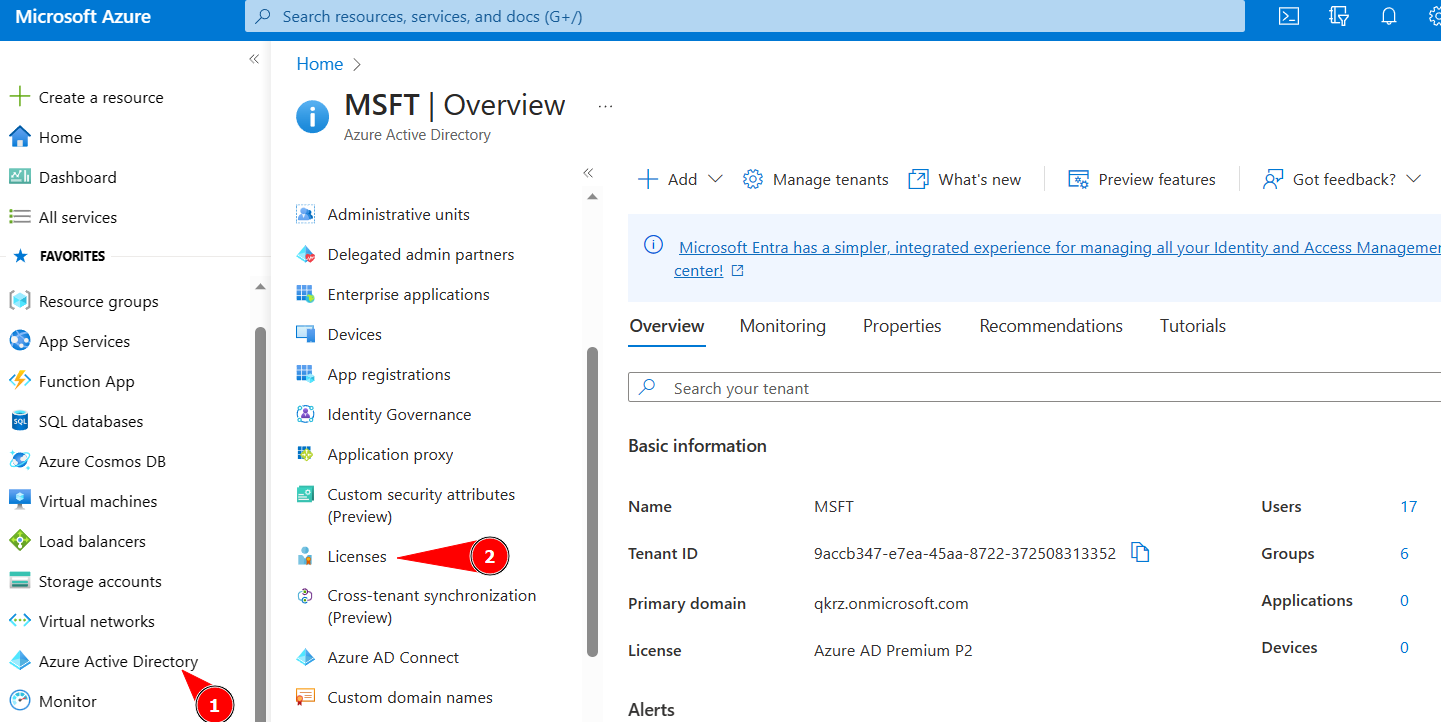Copy the Tenant ID to clipboard
The width and height of the screenshot is (1441, 722).
click(x=1140, y=552)
